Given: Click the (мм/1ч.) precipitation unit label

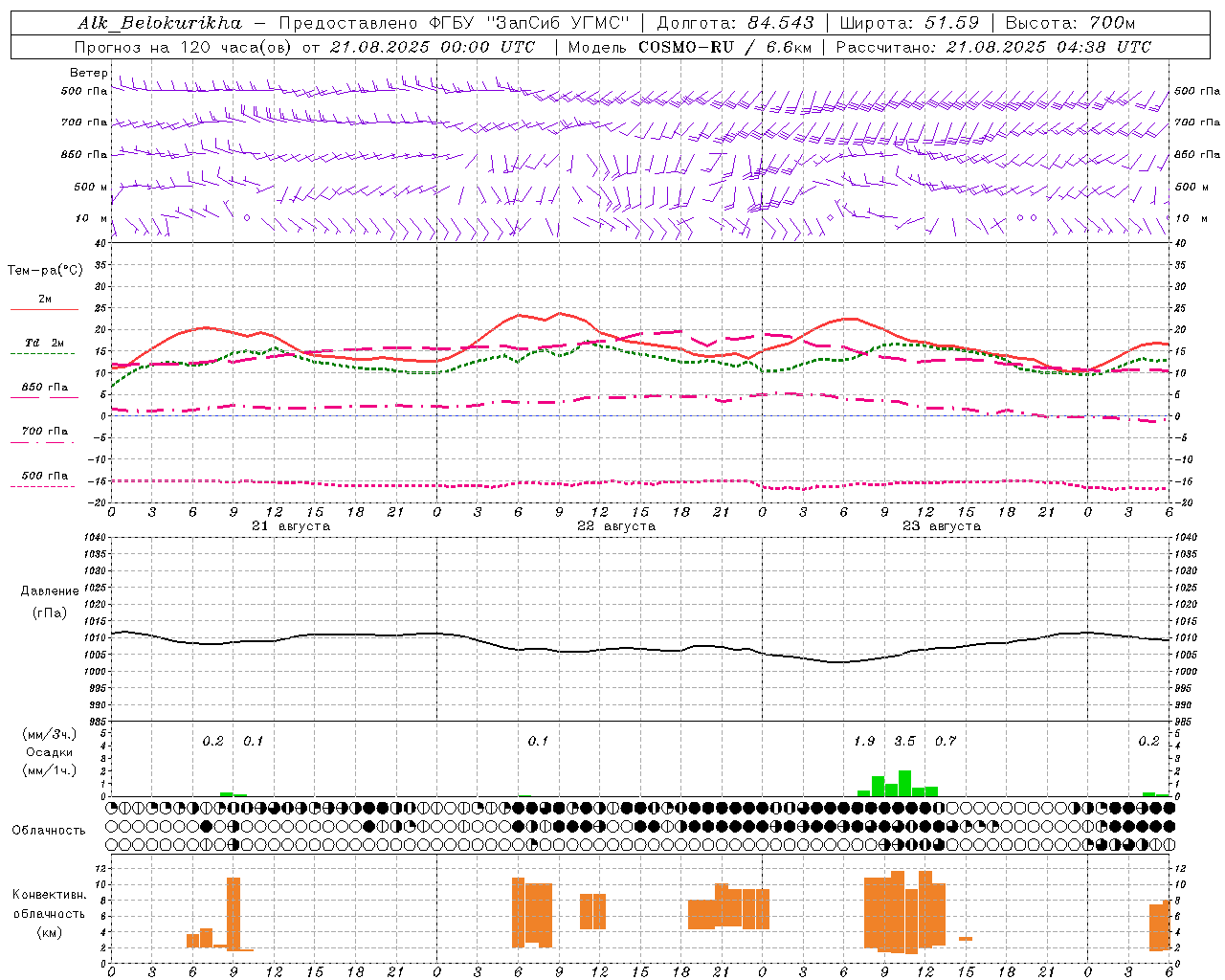Looking at the screenshot, I should pos(50,770).
